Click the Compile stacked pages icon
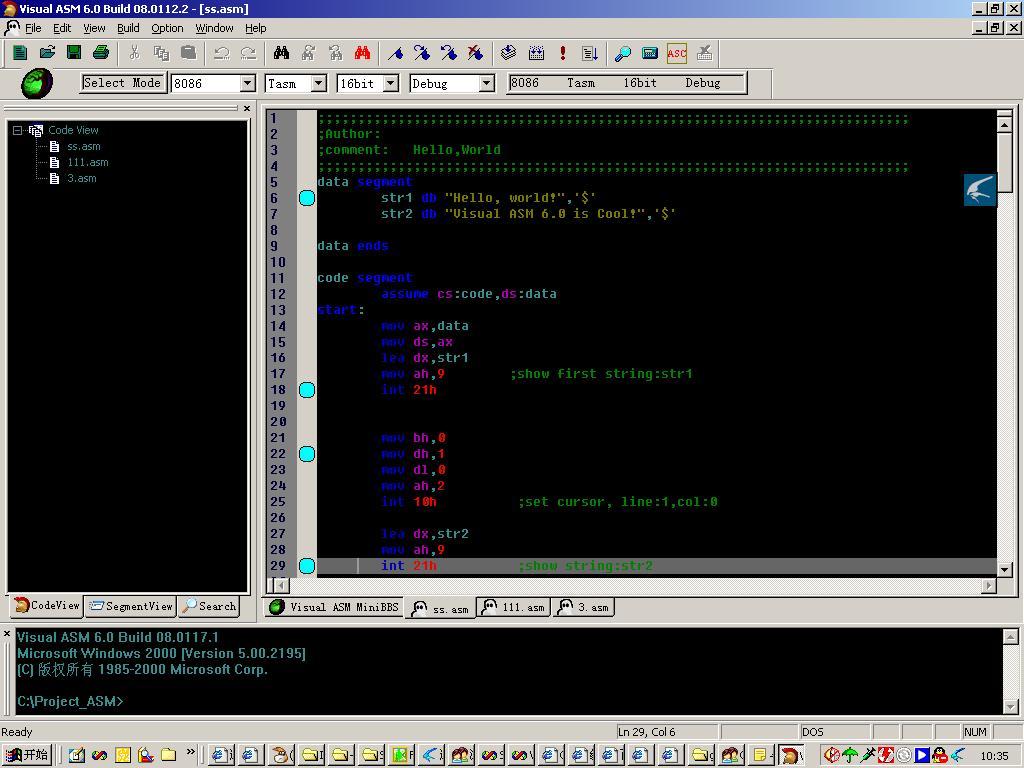The width and height of the screenshot is (1024, 768). coord(509,53)
